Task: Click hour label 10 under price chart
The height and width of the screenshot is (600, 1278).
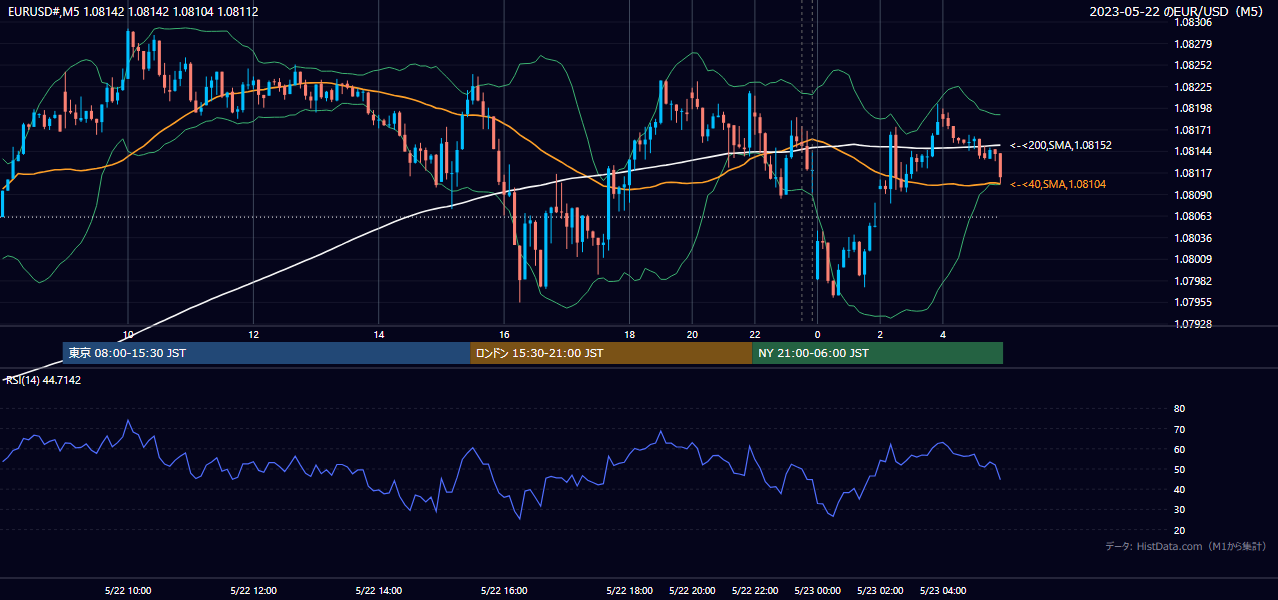Action: [127, 334]
